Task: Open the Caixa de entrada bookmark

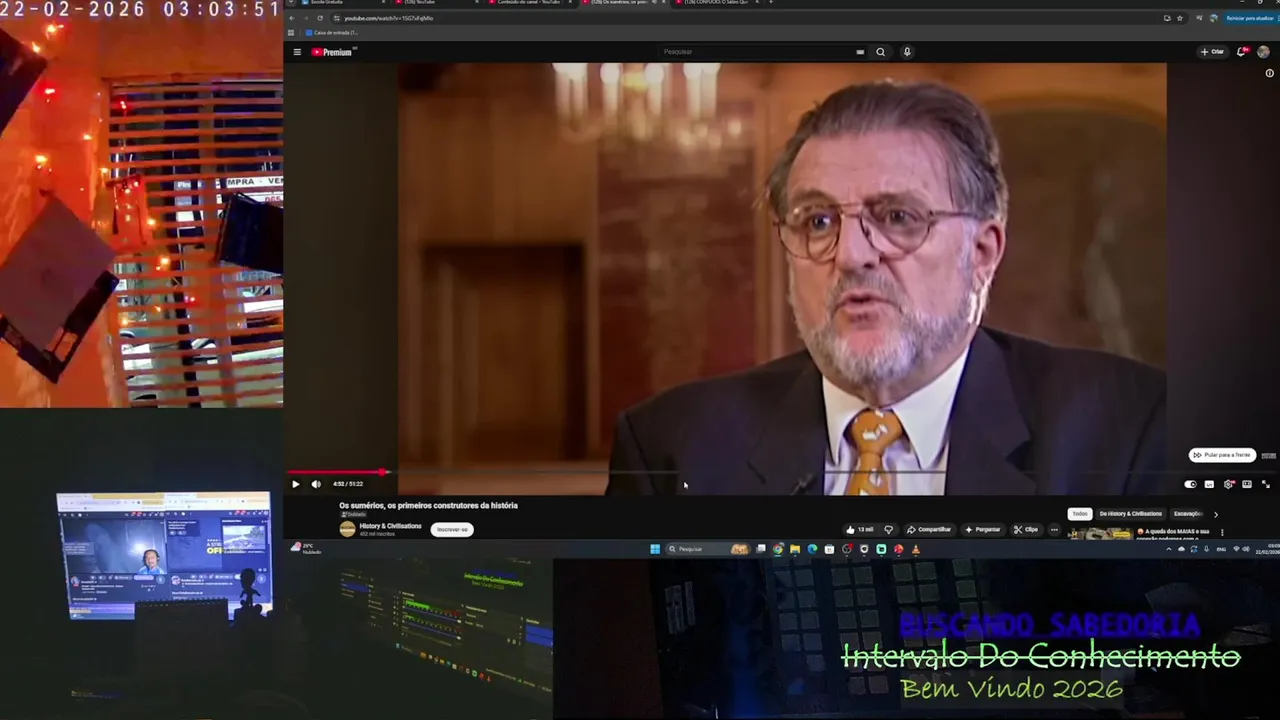Action: (332, 33)
